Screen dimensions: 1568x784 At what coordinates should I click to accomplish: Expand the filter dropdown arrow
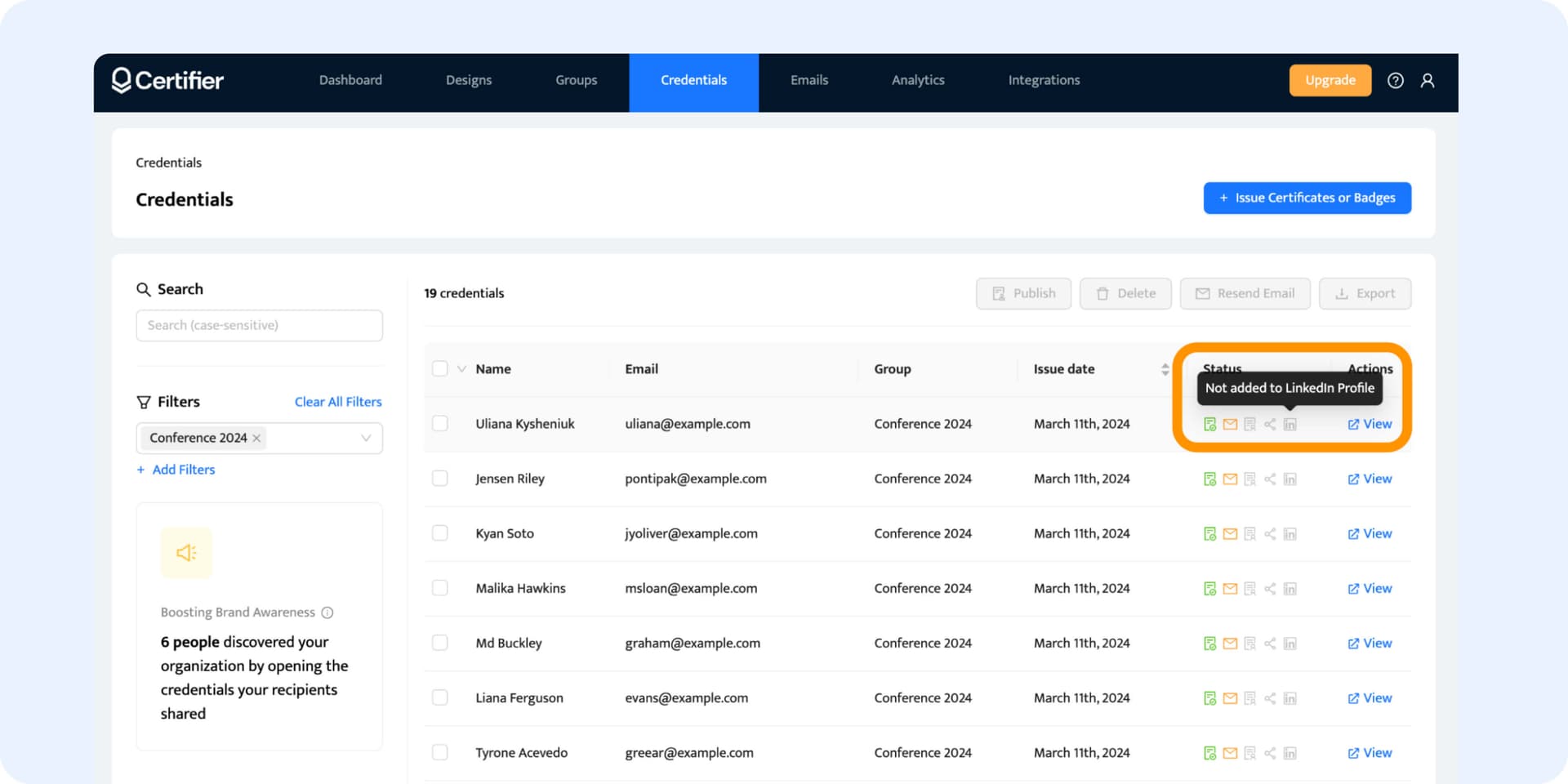366,439
